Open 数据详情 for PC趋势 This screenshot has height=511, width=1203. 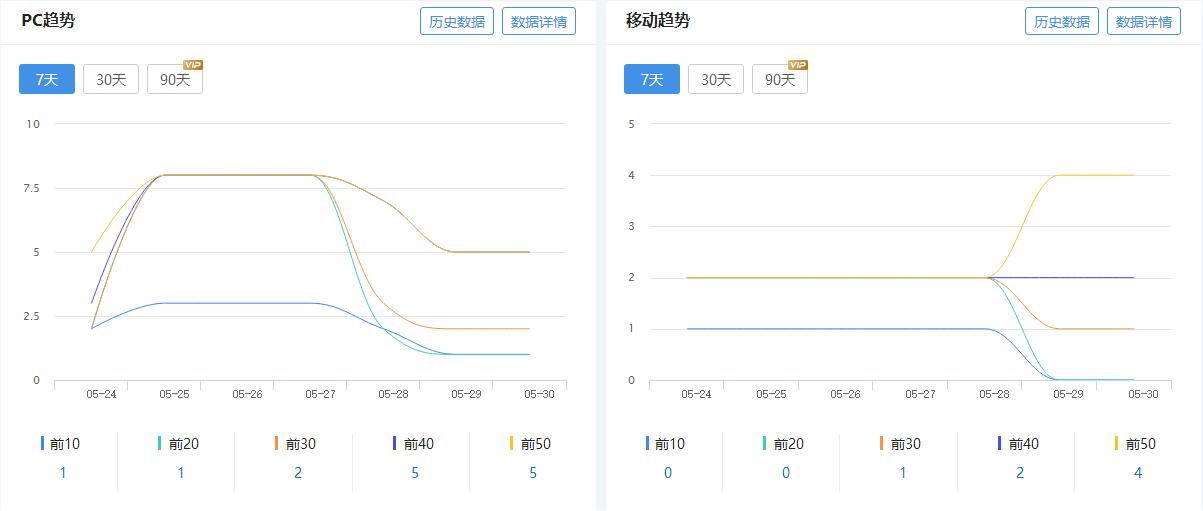click(539, 21)
